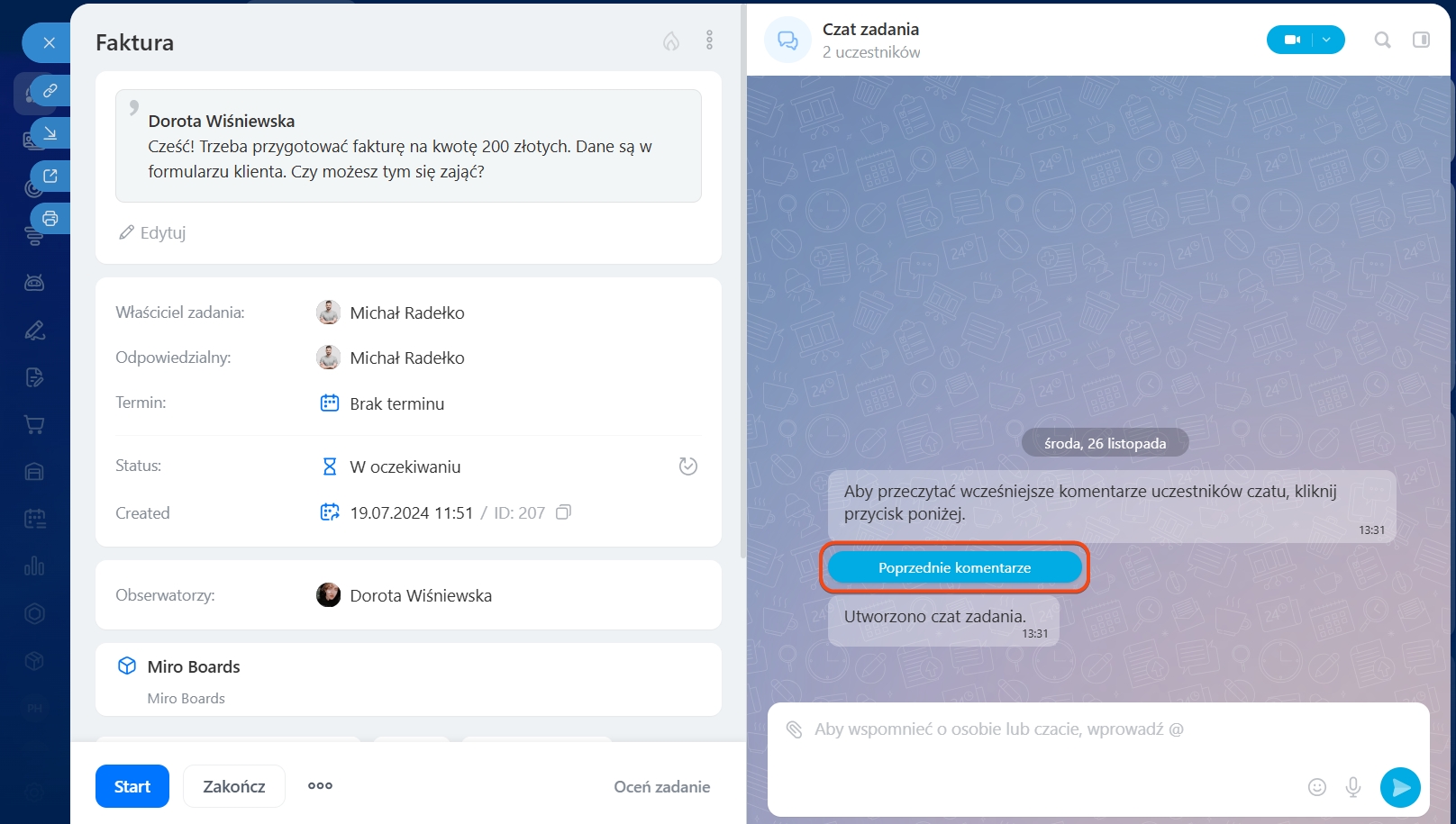1456x824 pixels.
Task: Open the emoji picker
Action: pos(1316,787)
